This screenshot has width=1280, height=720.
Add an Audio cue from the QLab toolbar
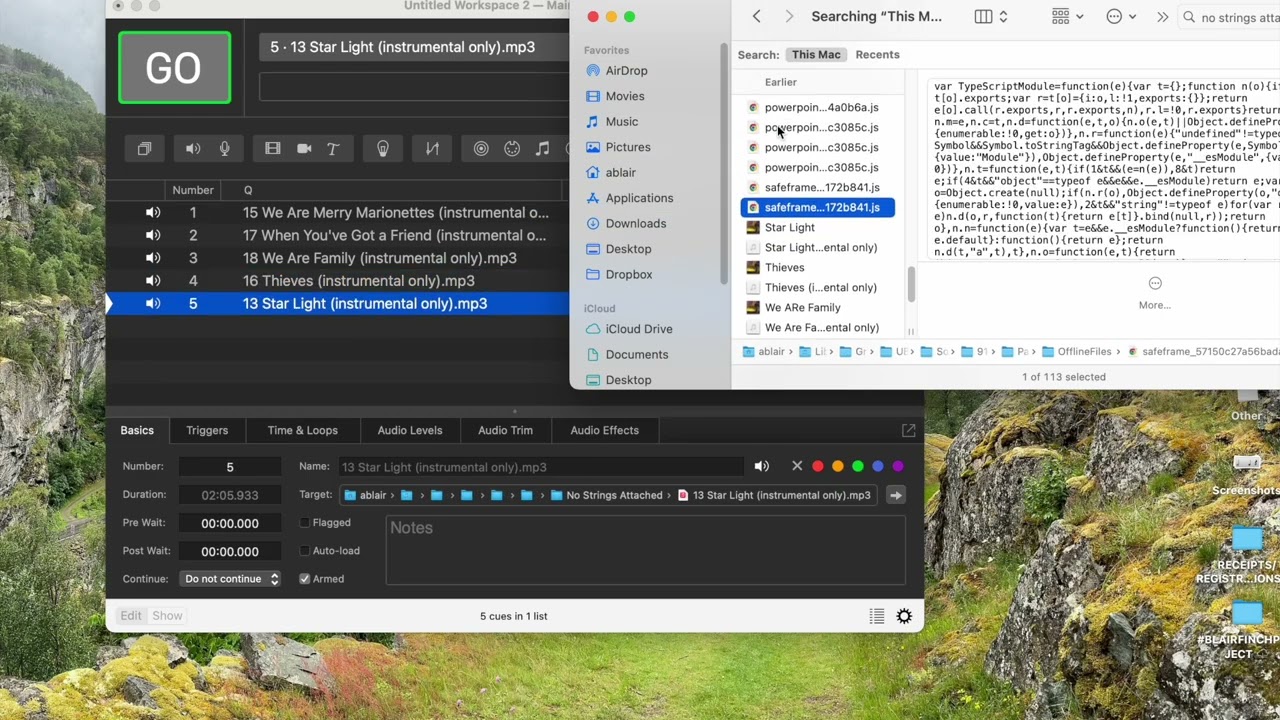tap(193, 149)
